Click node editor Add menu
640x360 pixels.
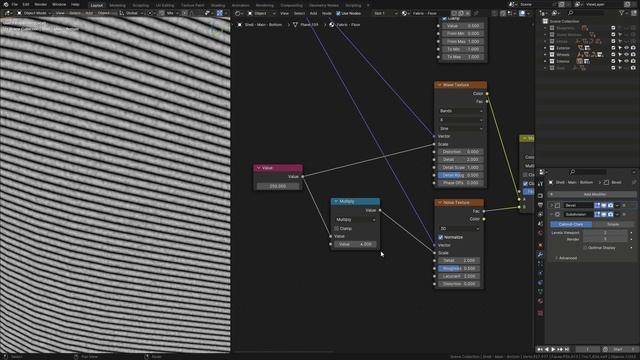(x=313, y=13)
